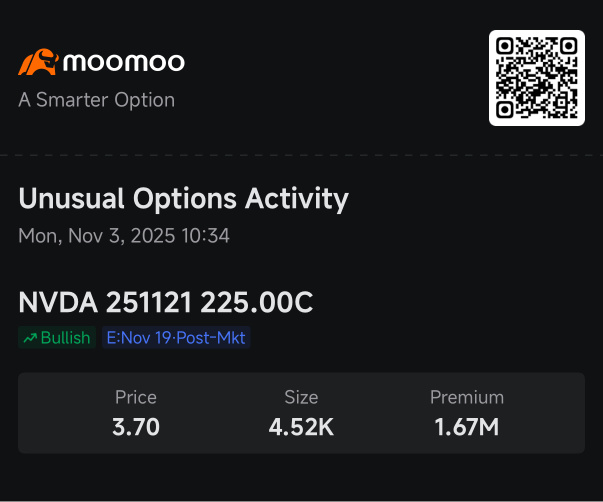Scan-click the QR code image

536,78
